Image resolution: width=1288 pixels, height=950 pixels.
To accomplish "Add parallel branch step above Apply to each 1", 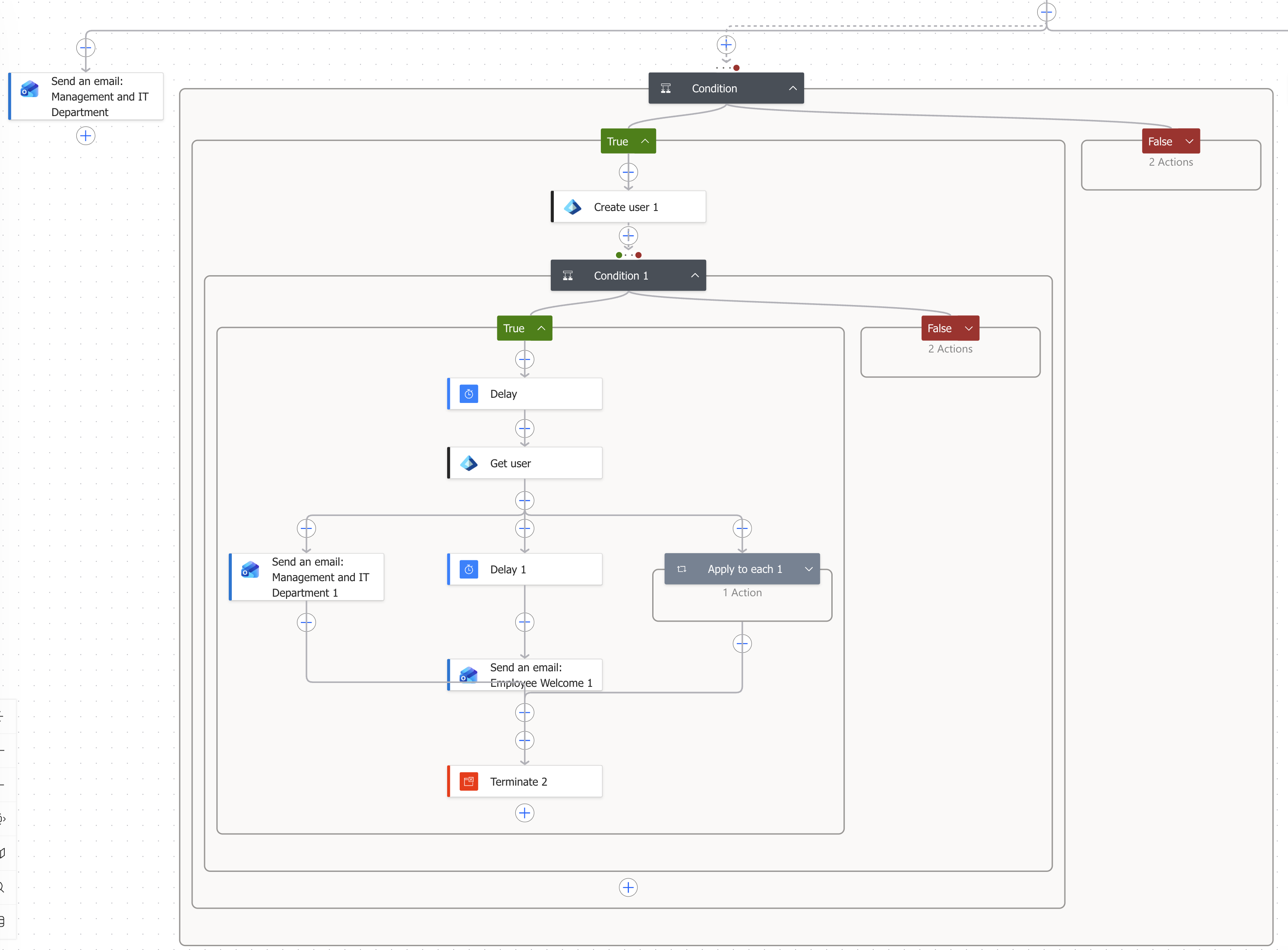I will tap(742, 528).
